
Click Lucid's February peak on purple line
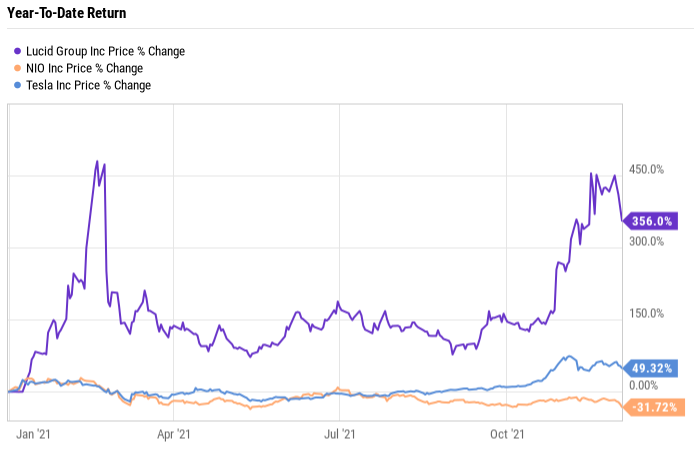coord(97,161)
